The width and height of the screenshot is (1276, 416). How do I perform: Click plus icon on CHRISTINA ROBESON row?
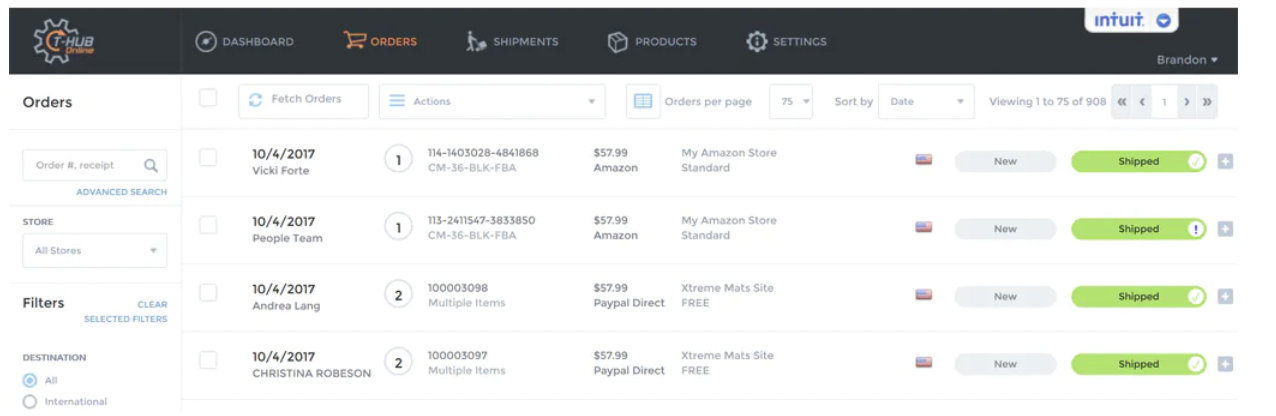pos(1225,364)
